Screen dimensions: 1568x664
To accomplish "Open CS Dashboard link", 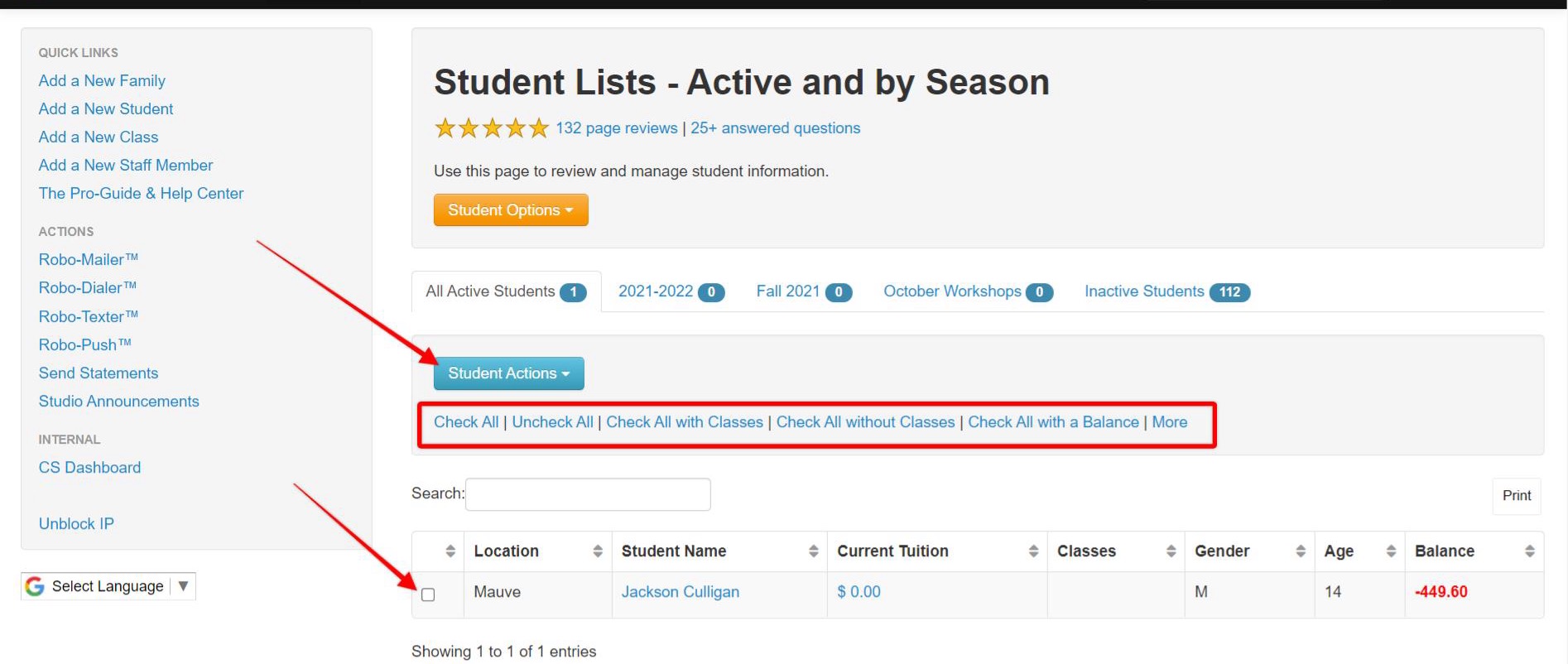I will click(89, 467).
